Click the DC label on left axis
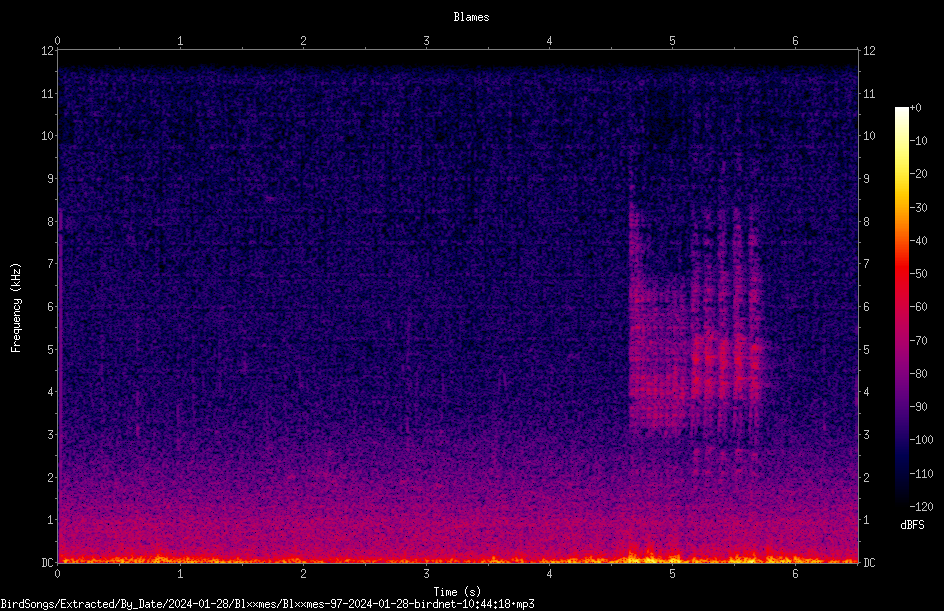This screenshot has height=611, width=944. 48,562
